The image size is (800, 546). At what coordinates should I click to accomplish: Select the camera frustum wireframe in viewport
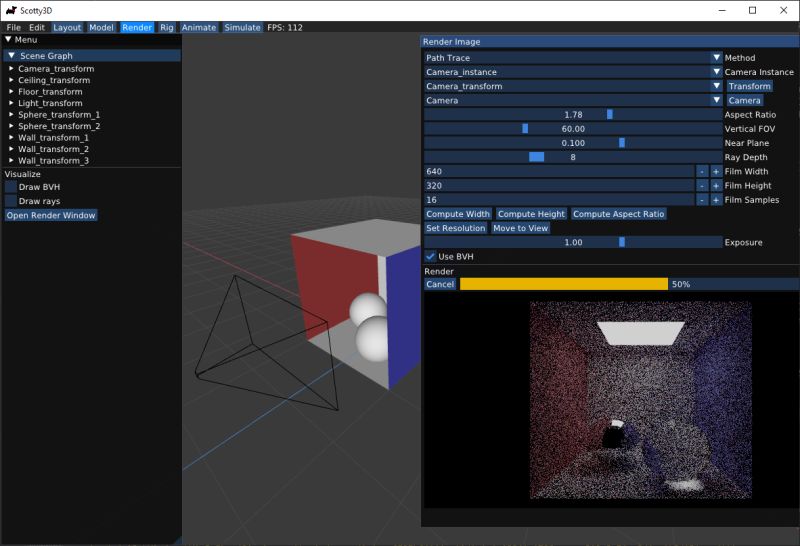coord(265,344)
